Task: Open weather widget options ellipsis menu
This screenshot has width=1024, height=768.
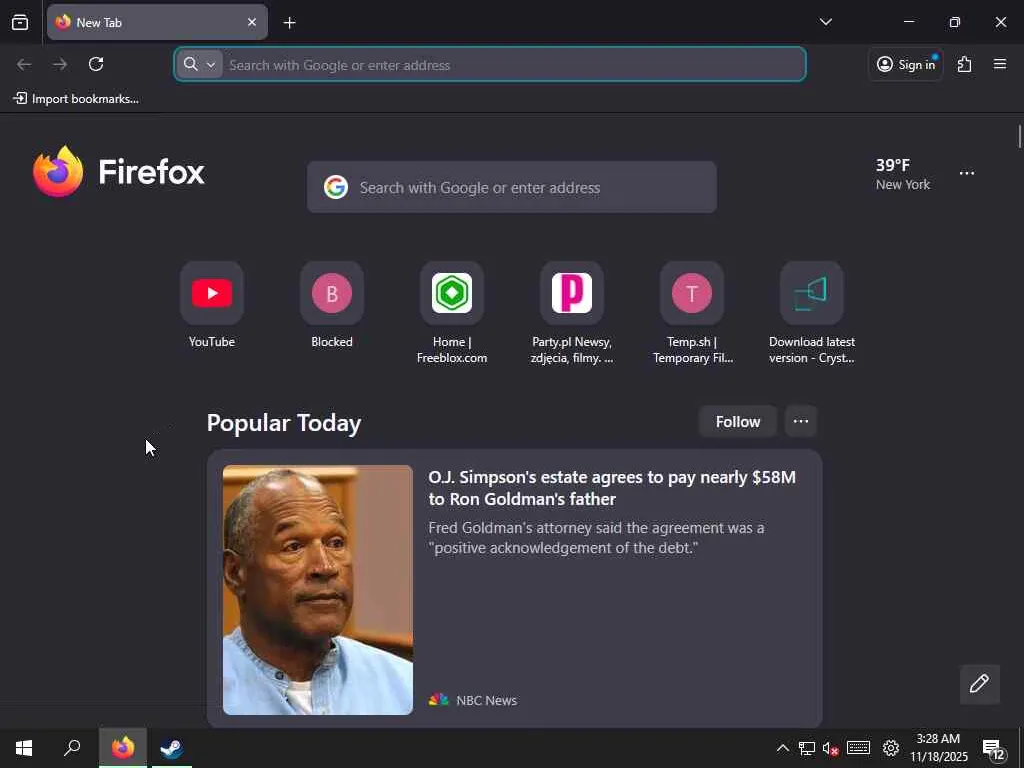Action: [x=967, y=174]
